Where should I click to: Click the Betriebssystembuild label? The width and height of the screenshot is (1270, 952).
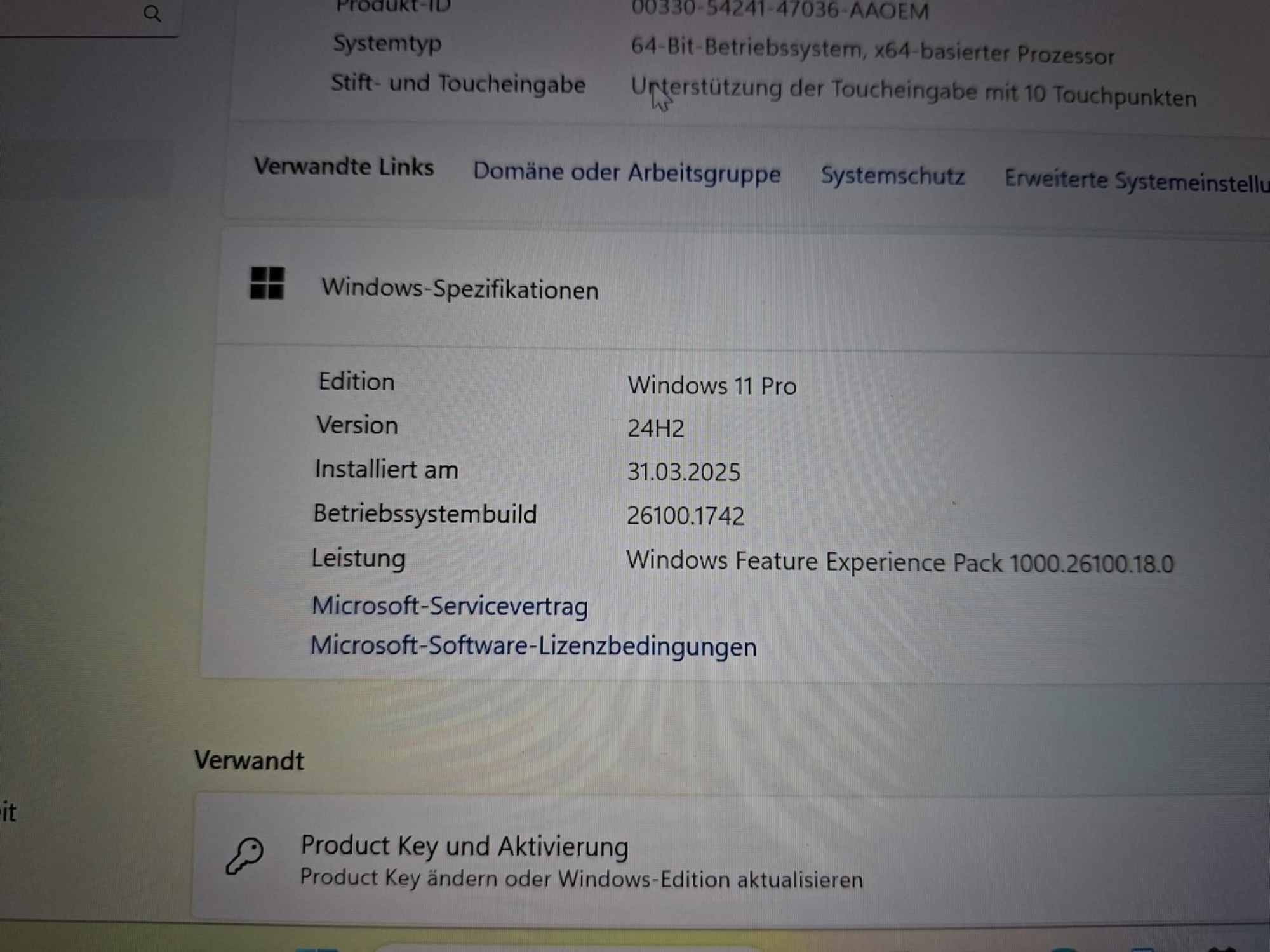425,514
